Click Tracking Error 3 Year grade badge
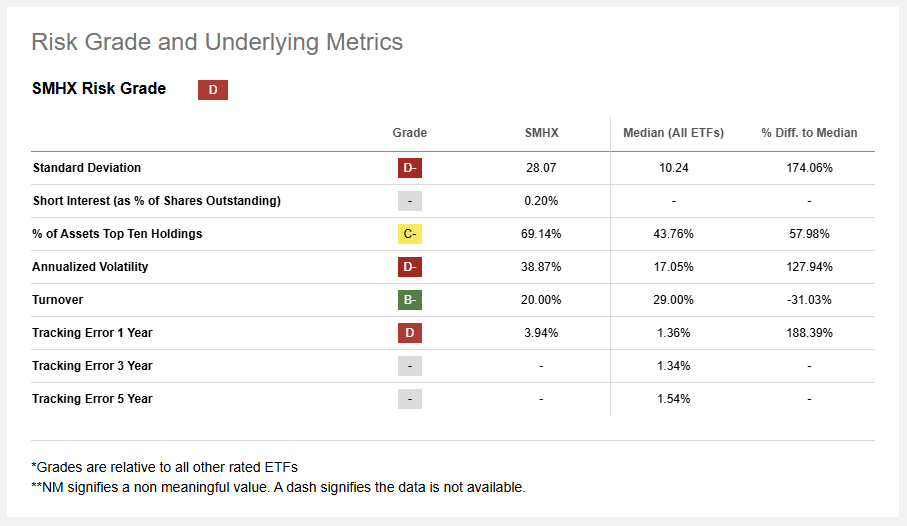This screenshot has width=907, height=526. point(409,366)
